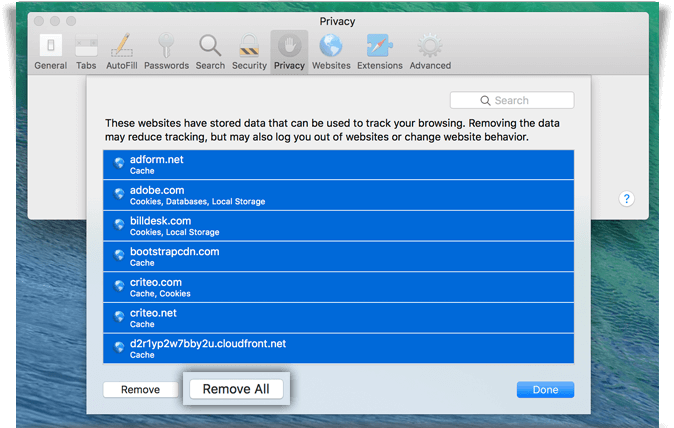
Task: Select the d2r1yp2w7bby2u.cloudfront.net row
Action: click(x=338, y=349)
